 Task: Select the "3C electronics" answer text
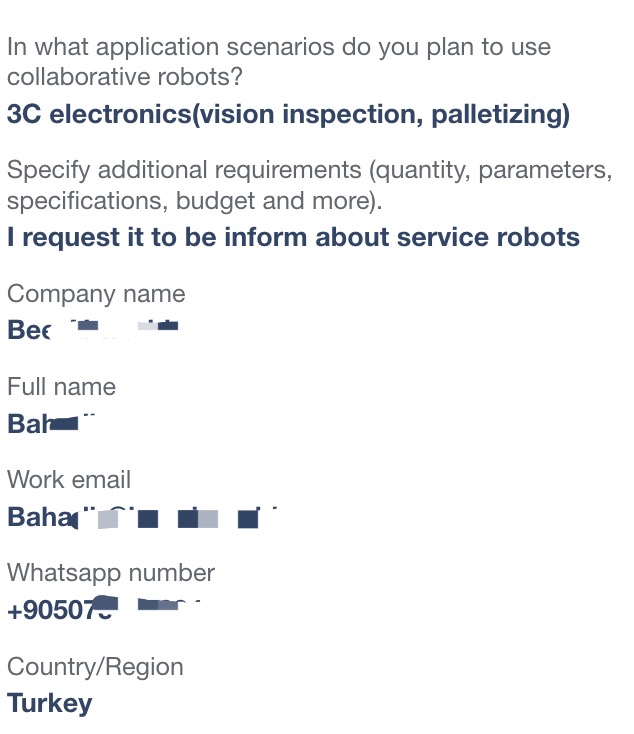(x=99, y=115)
